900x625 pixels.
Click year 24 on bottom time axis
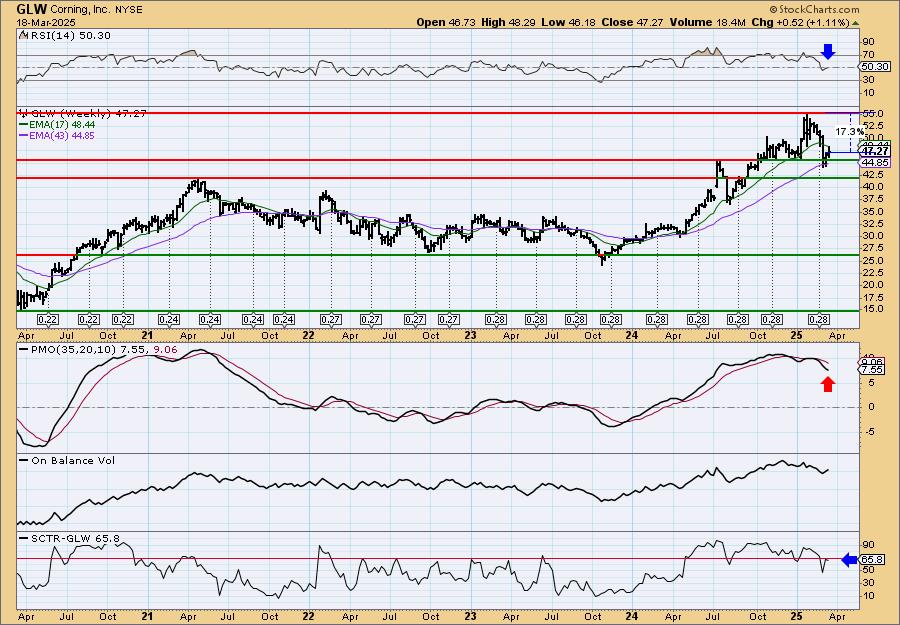click(x=632, y=616)
